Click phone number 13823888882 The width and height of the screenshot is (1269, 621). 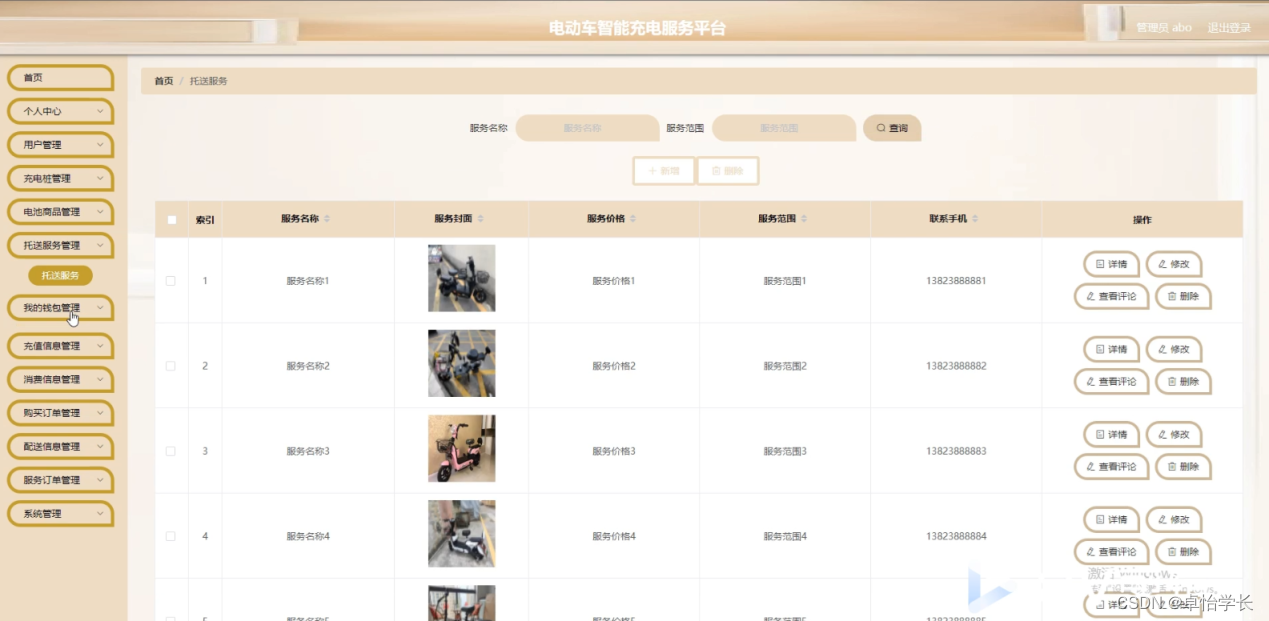coord(956,366)
